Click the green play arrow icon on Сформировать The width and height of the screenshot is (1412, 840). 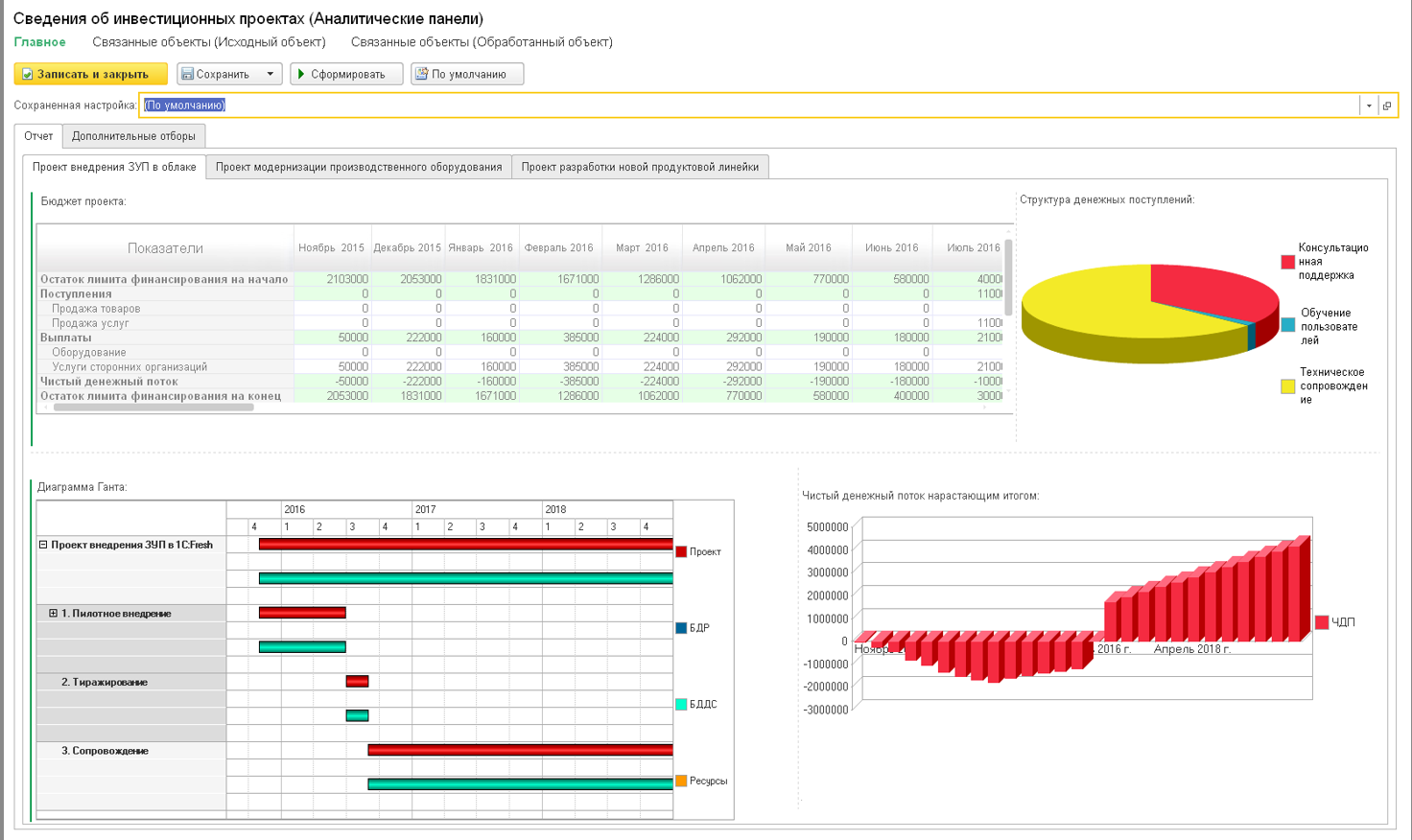coord(301,74)
